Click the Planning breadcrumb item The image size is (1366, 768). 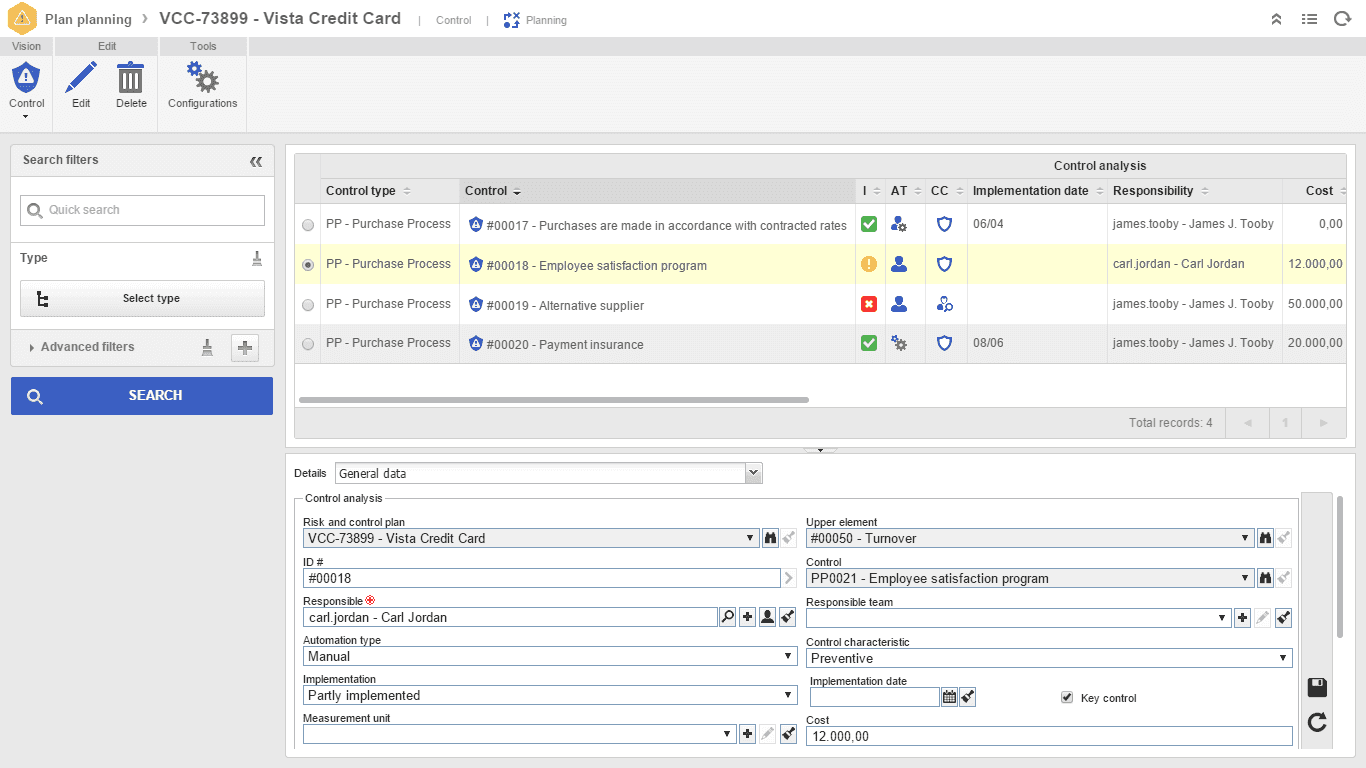[x=535, y=20]
